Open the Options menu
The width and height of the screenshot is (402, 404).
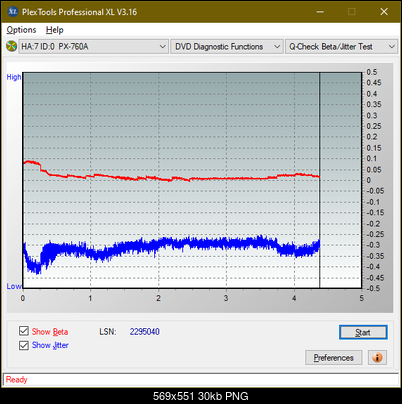(21, 30)
